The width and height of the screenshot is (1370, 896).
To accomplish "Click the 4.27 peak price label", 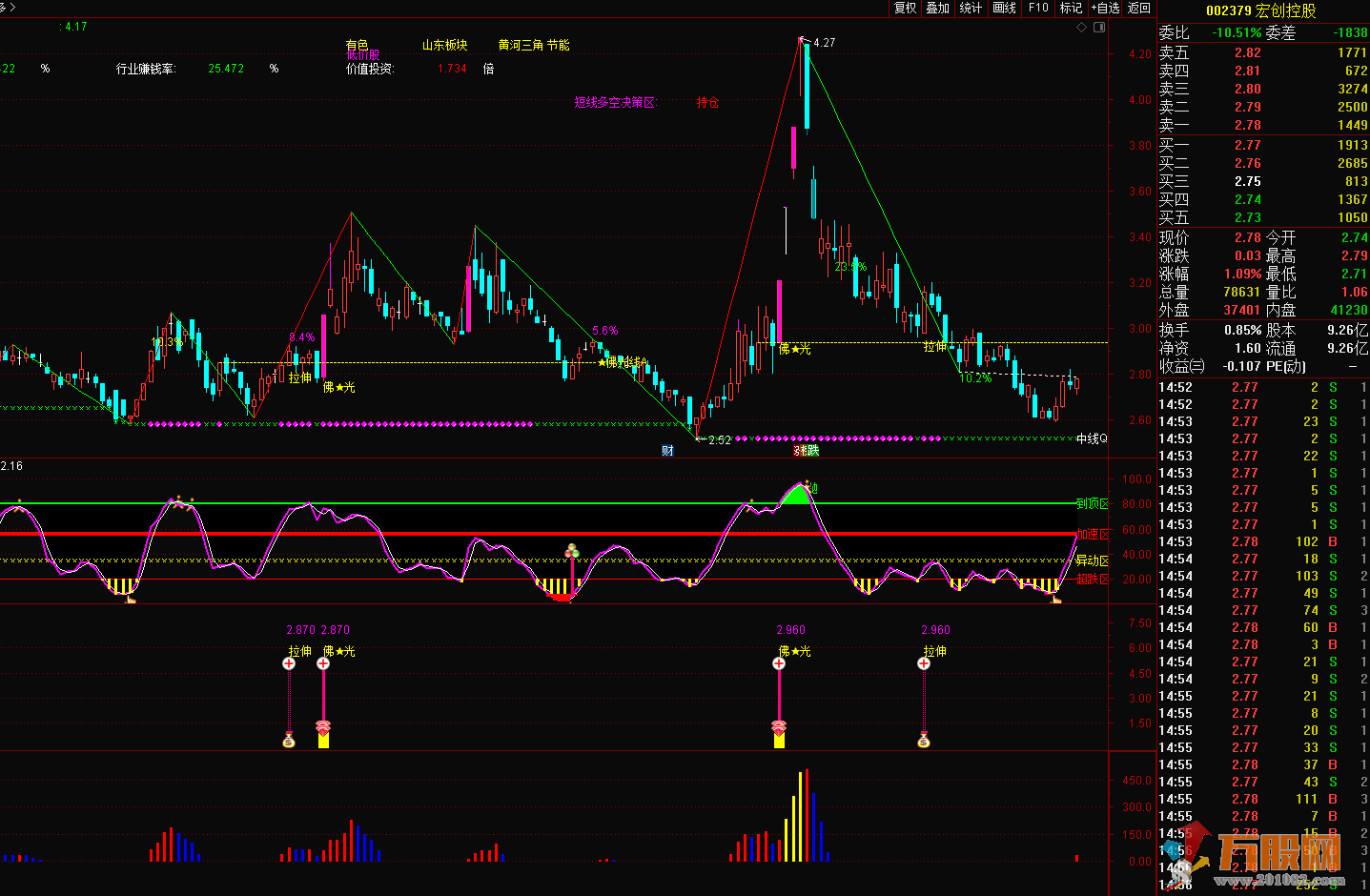I will 824,43.
